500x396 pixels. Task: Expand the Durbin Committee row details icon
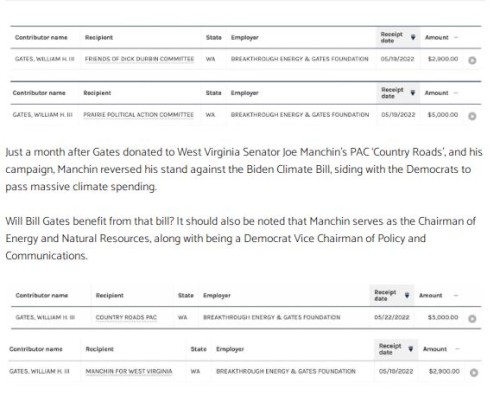coord(472,60)
